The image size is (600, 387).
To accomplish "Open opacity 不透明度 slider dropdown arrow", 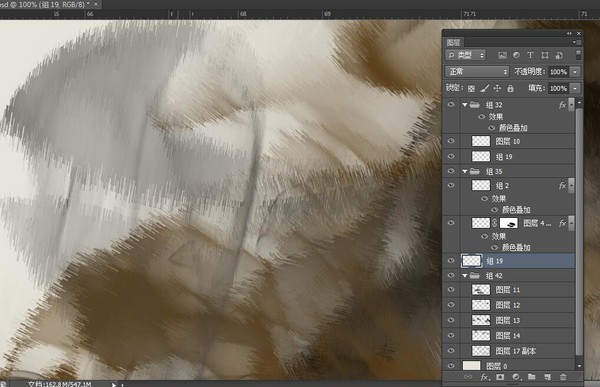I will coord(575,72).
